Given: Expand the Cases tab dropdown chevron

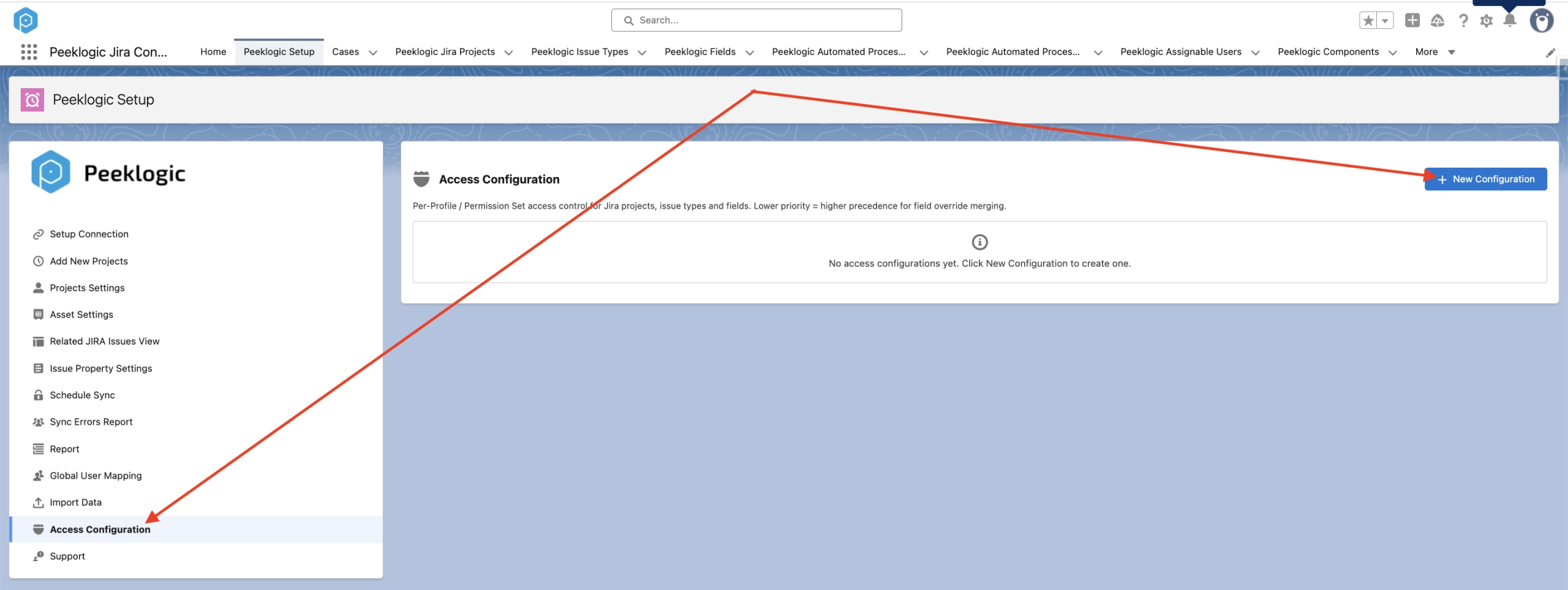Looking at the screenshot, I should click(372, 53).
